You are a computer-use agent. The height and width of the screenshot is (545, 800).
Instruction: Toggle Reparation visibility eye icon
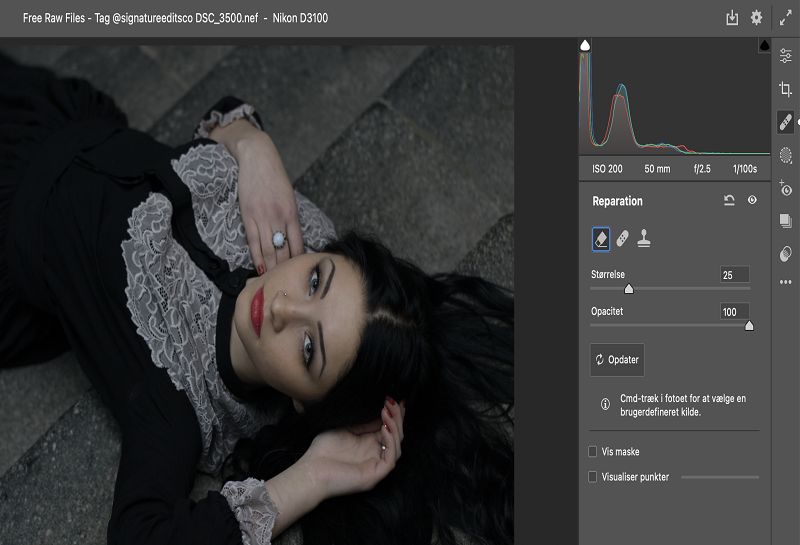752,200
